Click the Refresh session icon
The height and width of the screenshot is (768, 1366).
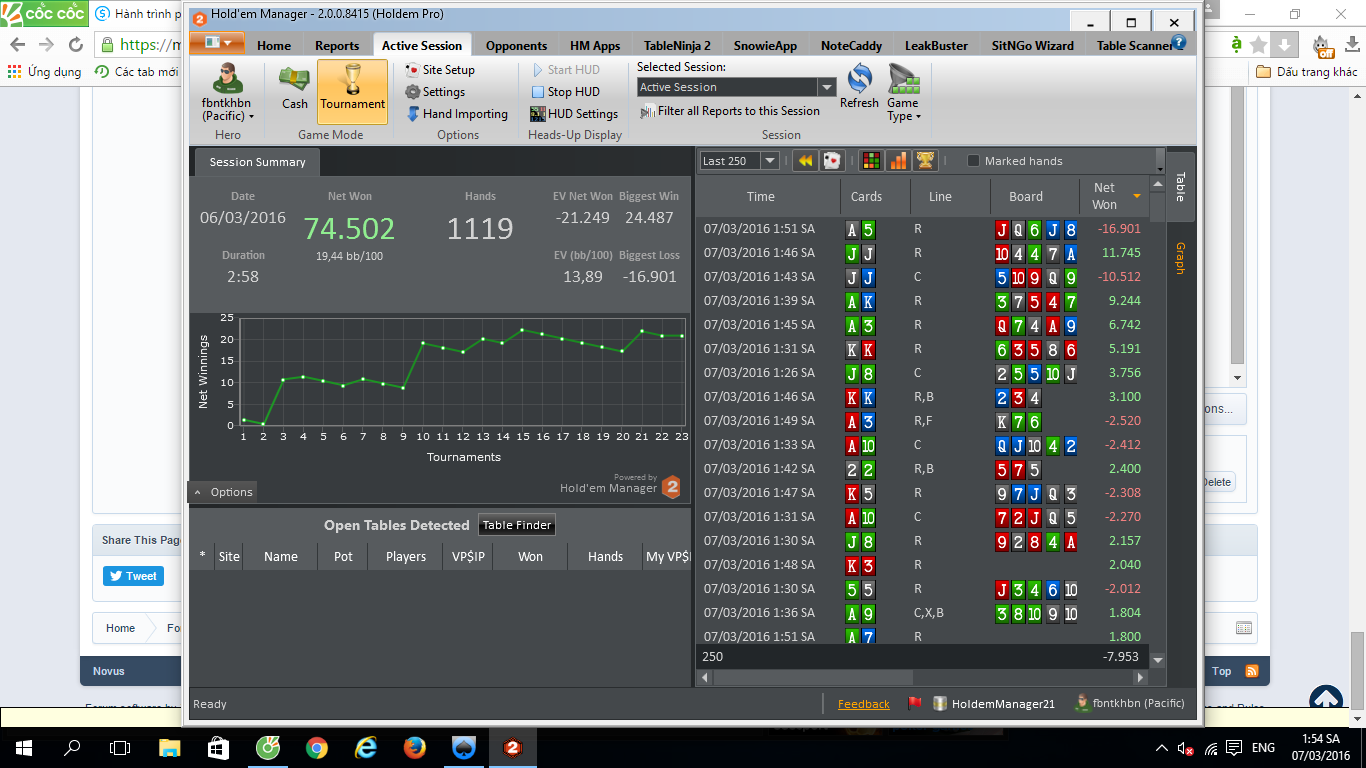coord(859,86)
